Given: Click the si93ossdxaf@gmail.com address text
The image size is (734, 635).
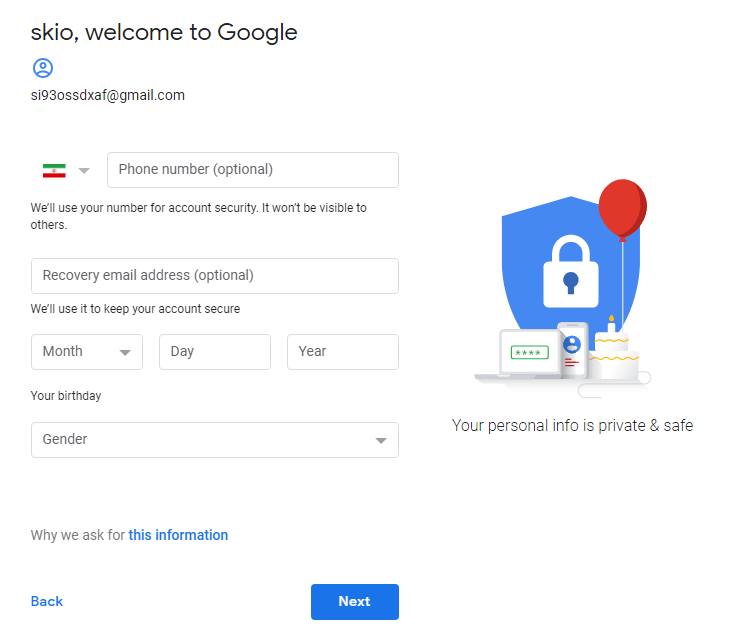Looking at the screenshot, I should [108, 96].
